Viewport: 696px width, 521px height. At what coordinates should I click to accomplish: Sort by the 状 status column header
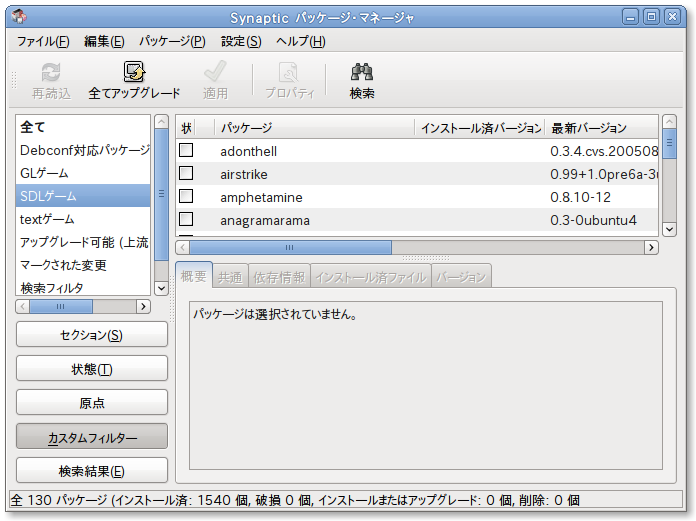186,128
